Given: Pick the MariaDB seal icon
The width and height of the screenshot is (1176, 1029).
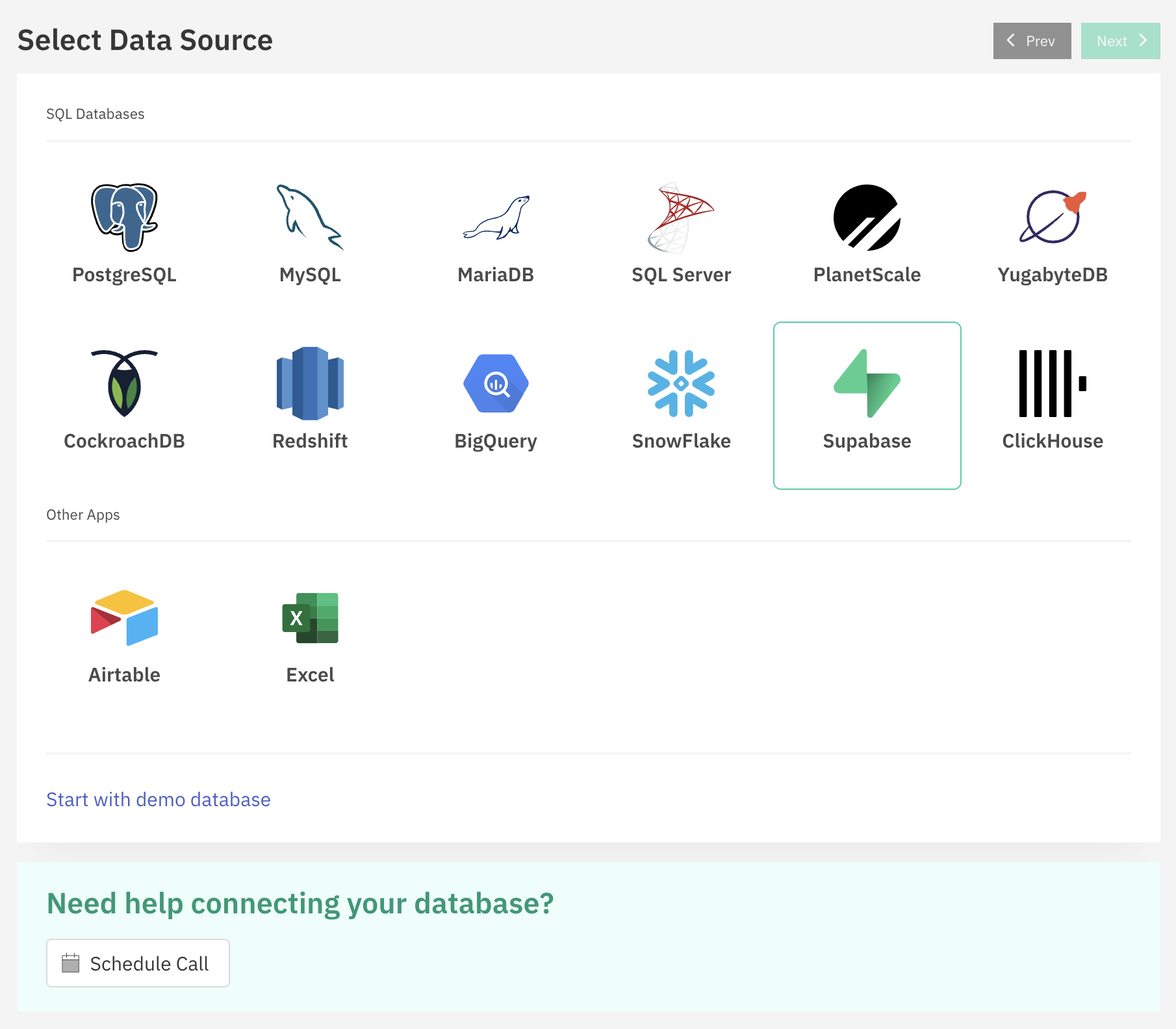Looking at the screenshot, I should (496, 217).
